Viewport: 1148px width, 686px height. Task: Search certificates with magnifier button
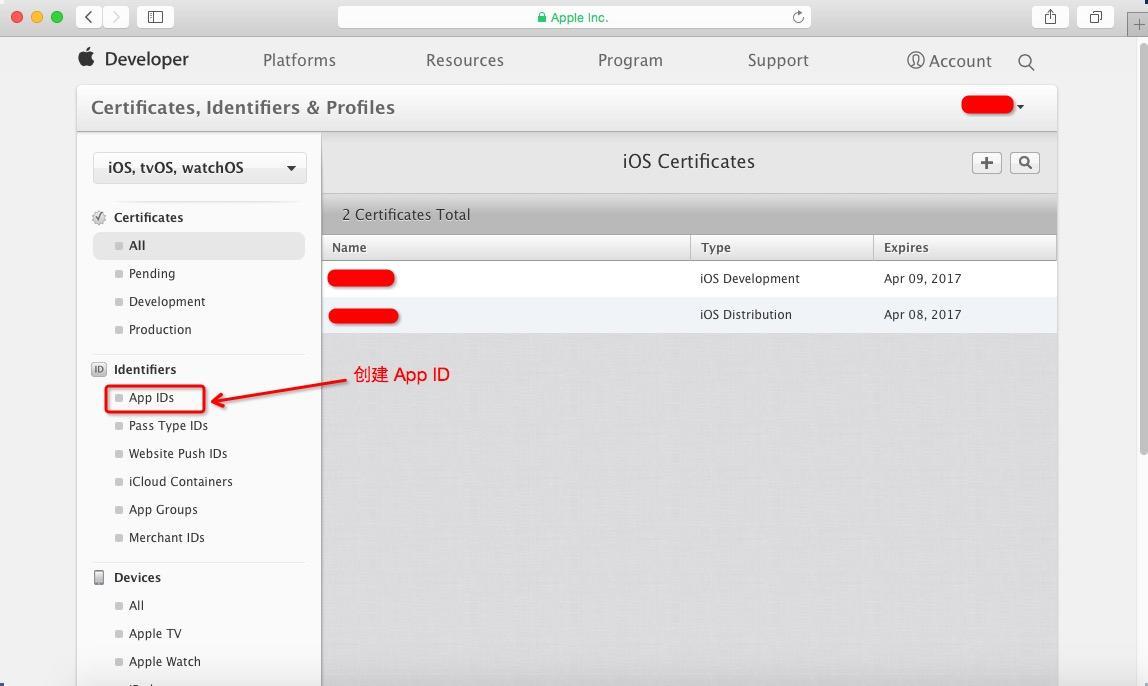[1025, 163]
